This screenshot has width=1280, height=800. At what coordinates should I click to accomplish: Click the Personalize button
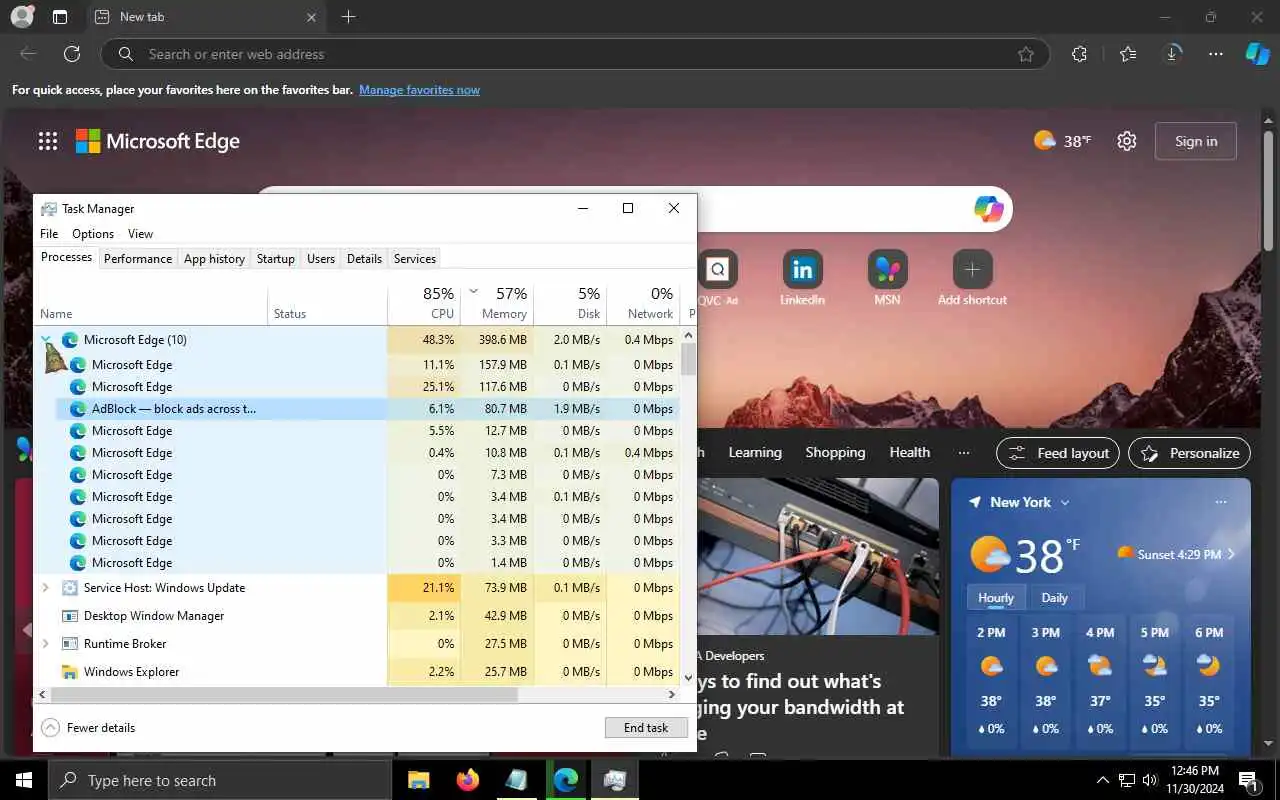pos(1189,453)
